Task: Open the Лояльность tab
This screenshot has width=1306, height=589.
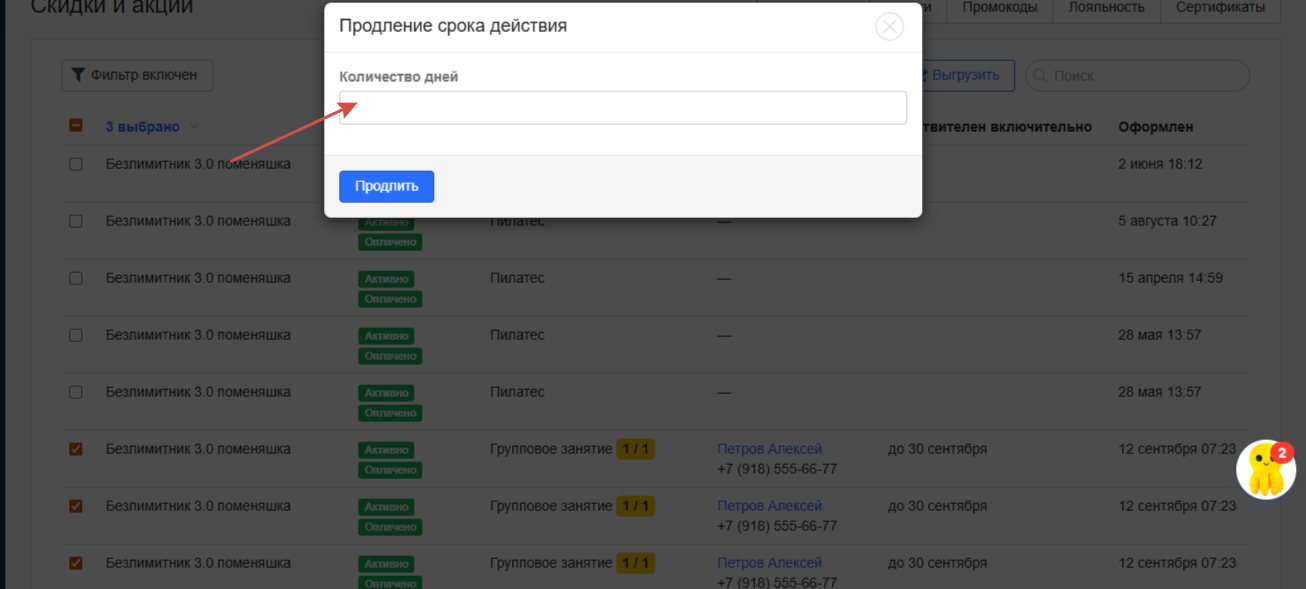Action: 1105,7
